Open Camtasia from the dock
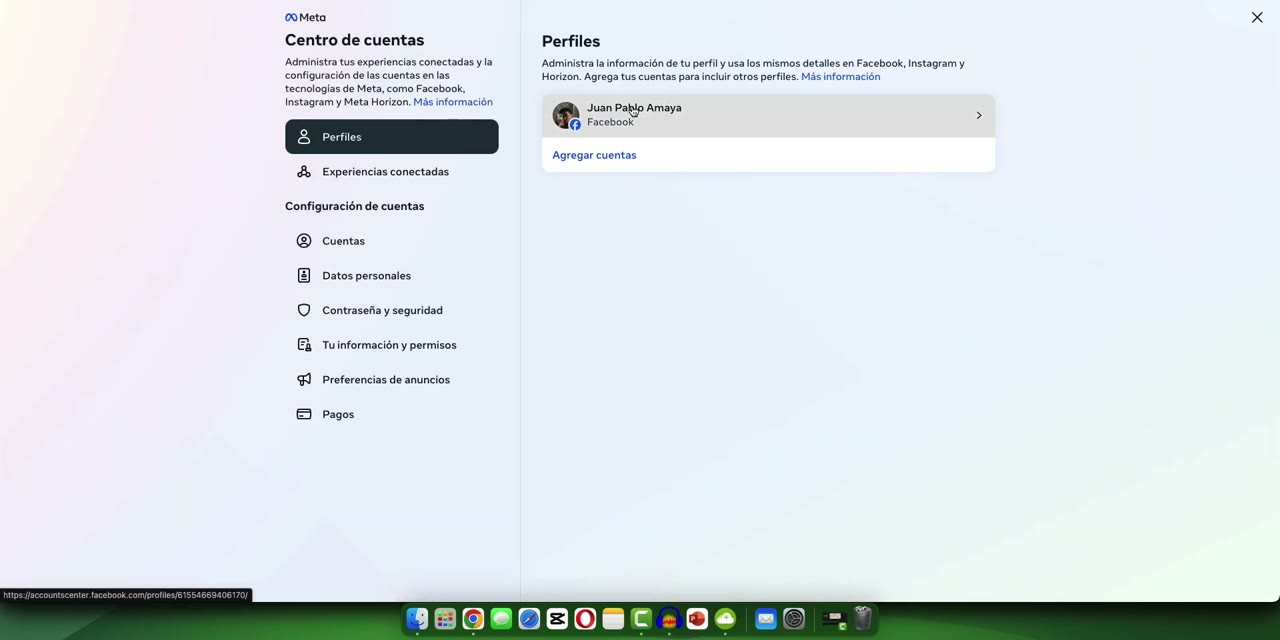1280x640 pixels. (641, 620)
